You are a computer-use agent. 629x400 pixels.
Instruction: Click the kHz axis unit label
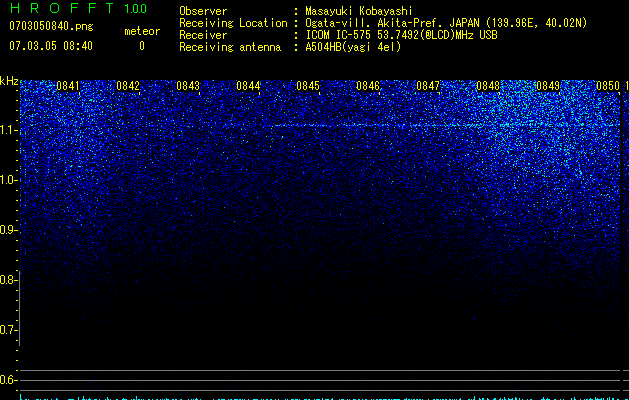(x=9, y=81)
